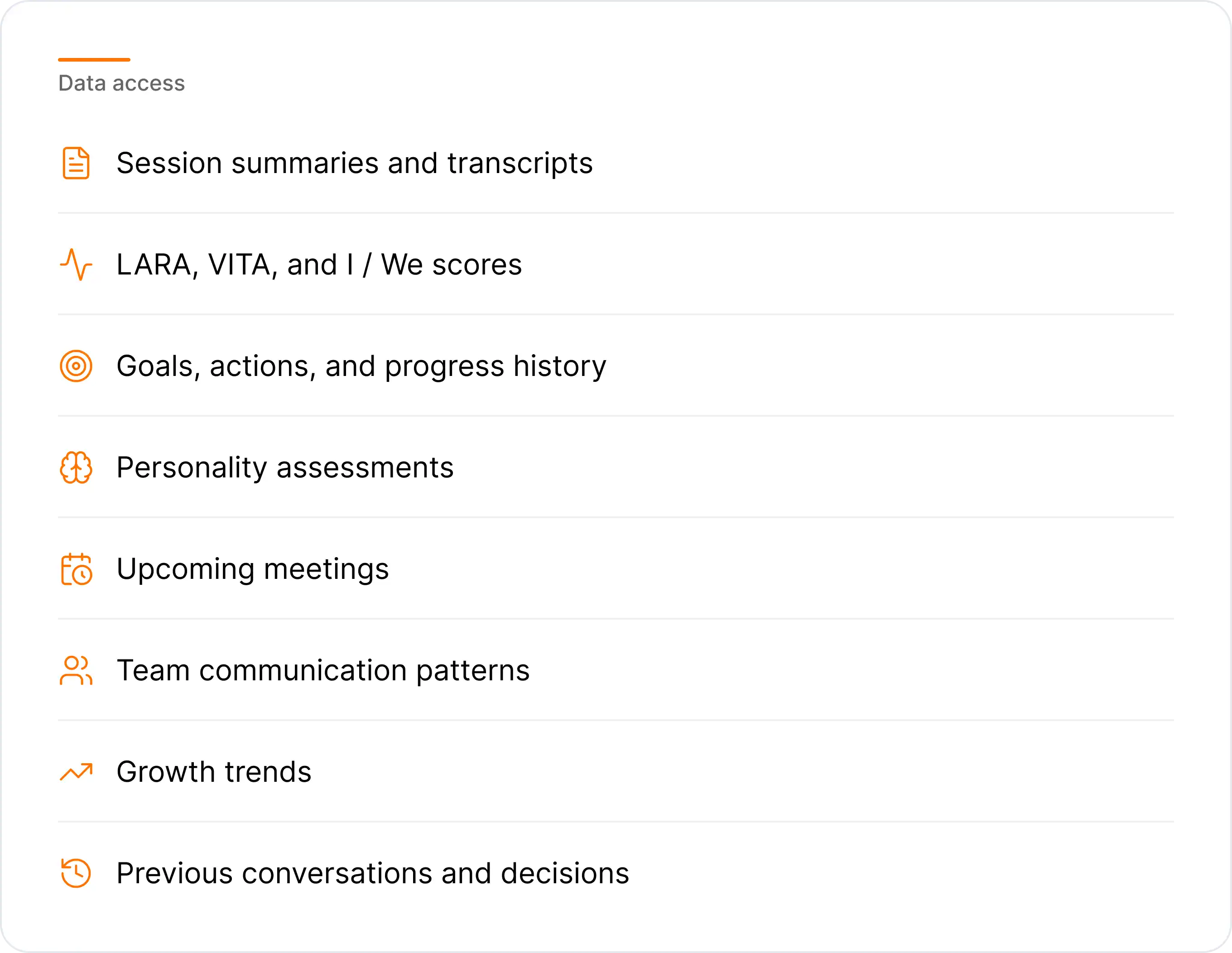Click the pulse icon next to LARA scores
This screenshot has width=1232, height=953.
(76, 265)
